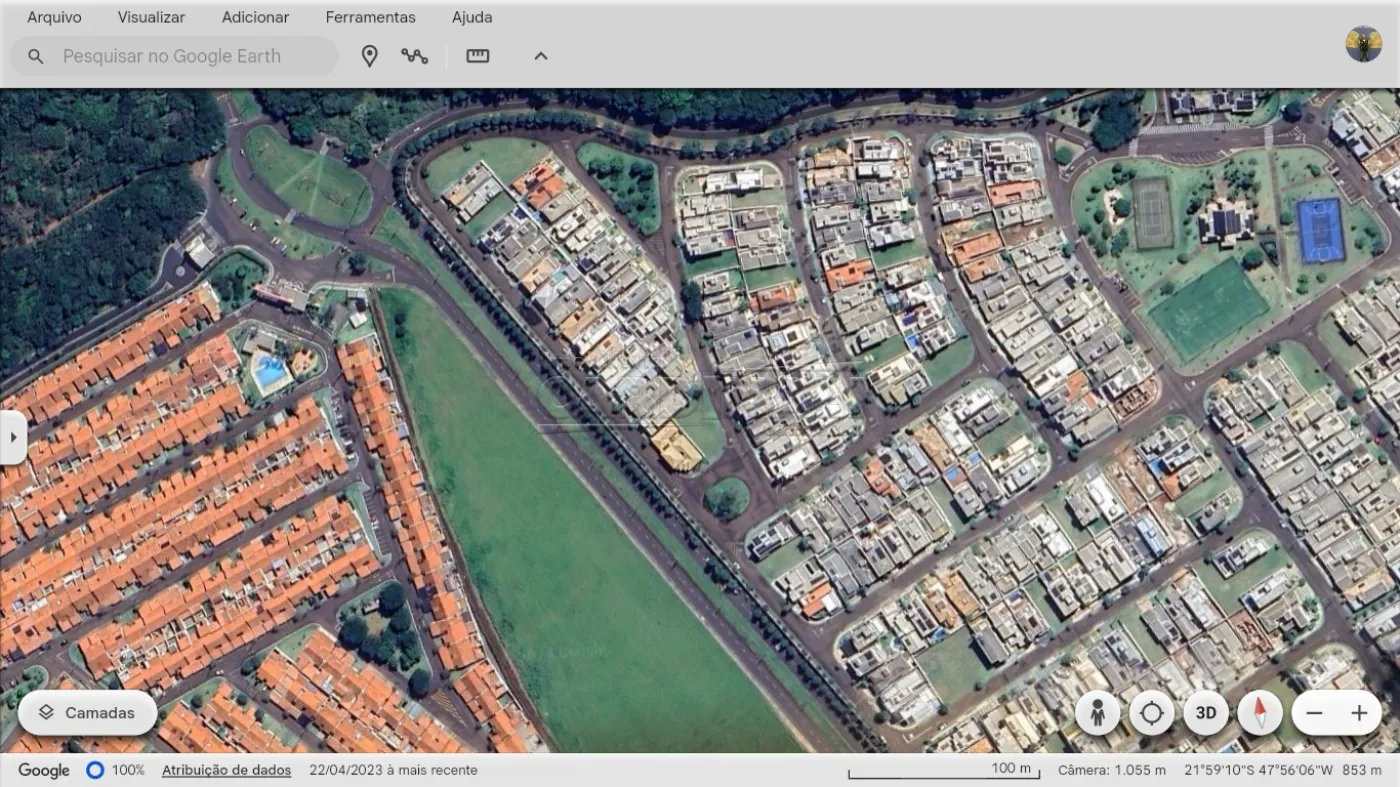Open the Arquivo menu
The image size is (1400, 787).
coord(54,17)
